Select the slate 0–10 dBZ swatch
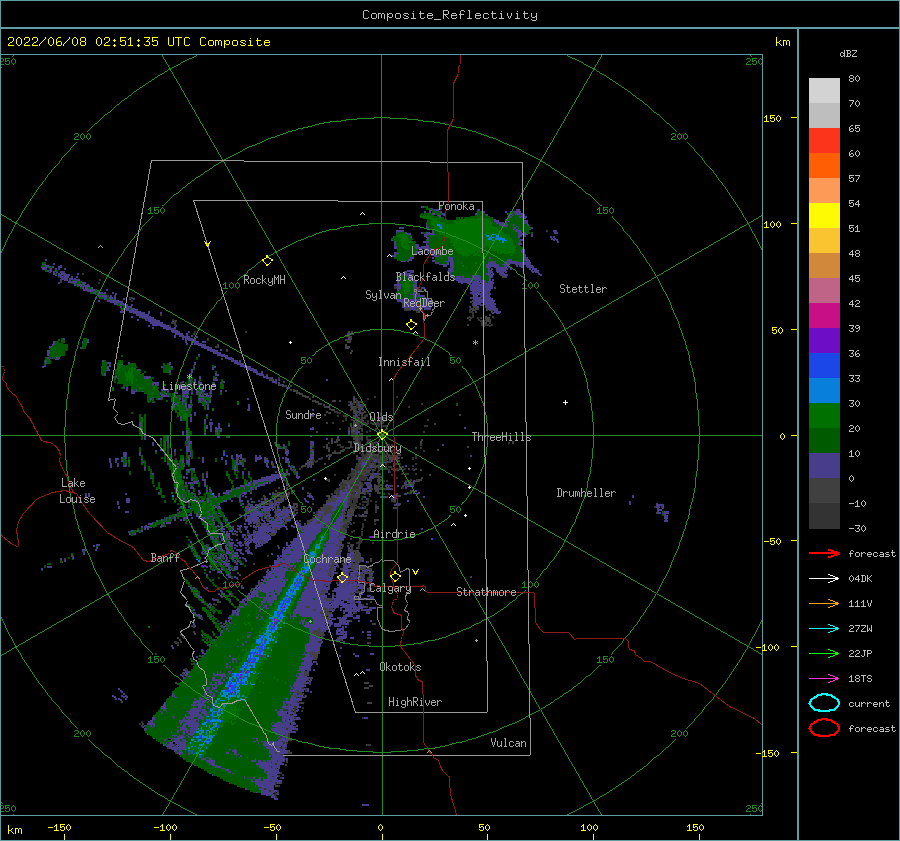900x841 pixels. (x=824, y=466)
